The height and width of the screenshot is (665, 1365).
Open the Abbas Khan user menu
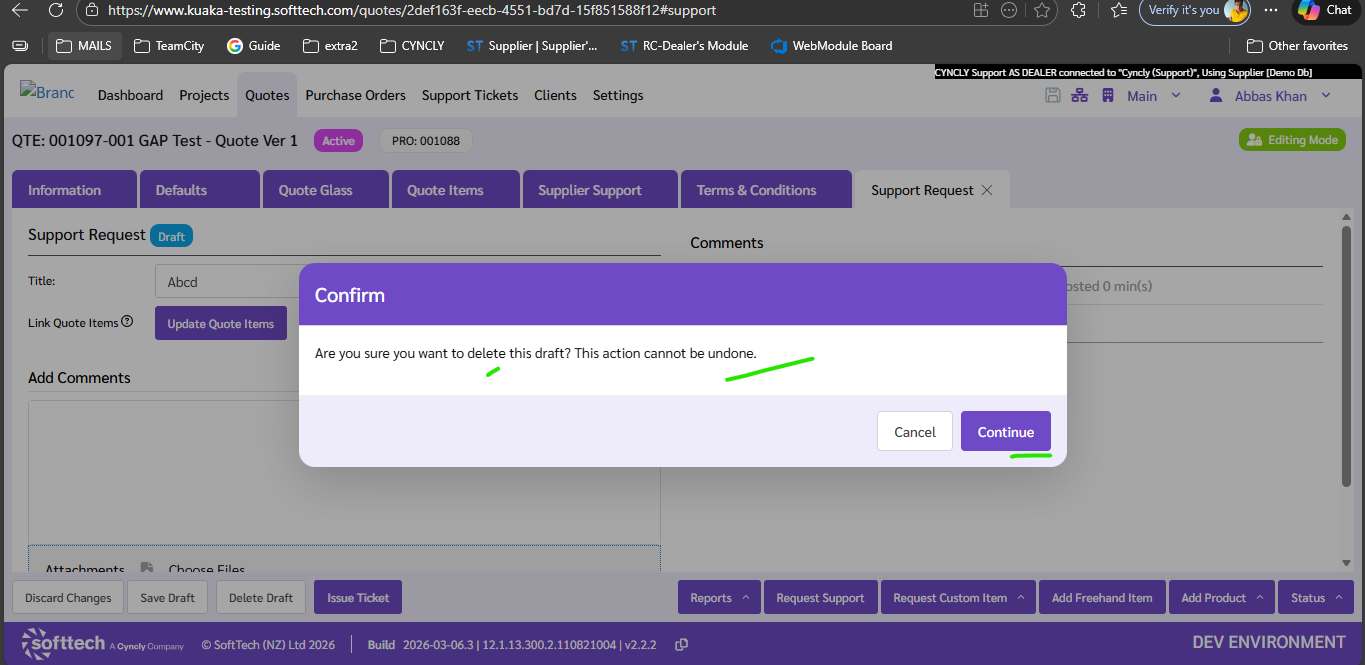tap(1270, 96)
